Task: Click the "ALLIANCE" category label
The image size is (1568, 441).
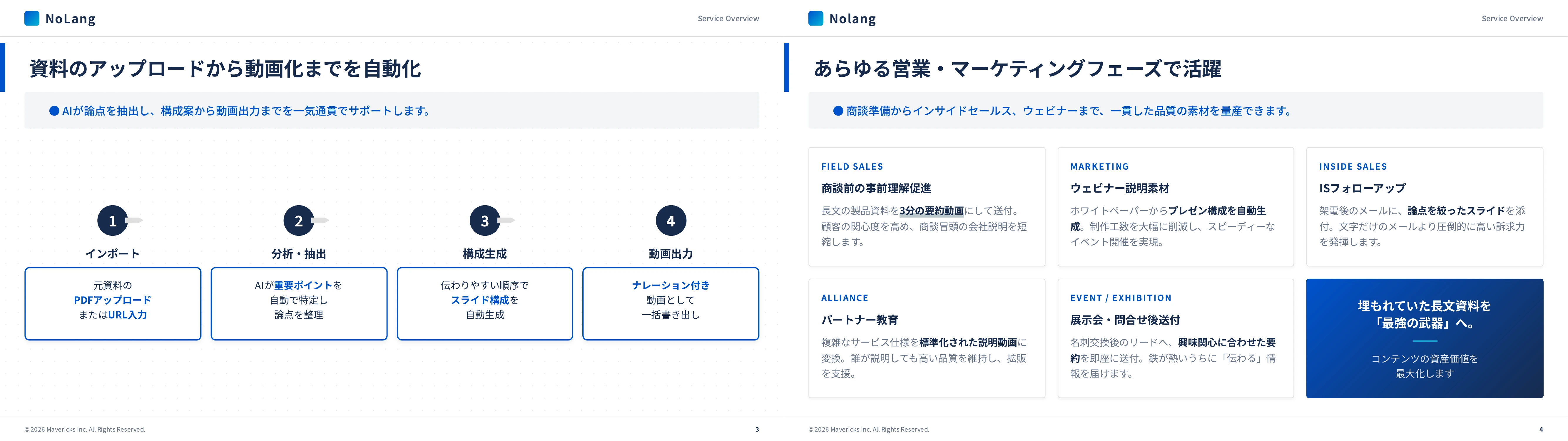Action: [x=845, y=298]
